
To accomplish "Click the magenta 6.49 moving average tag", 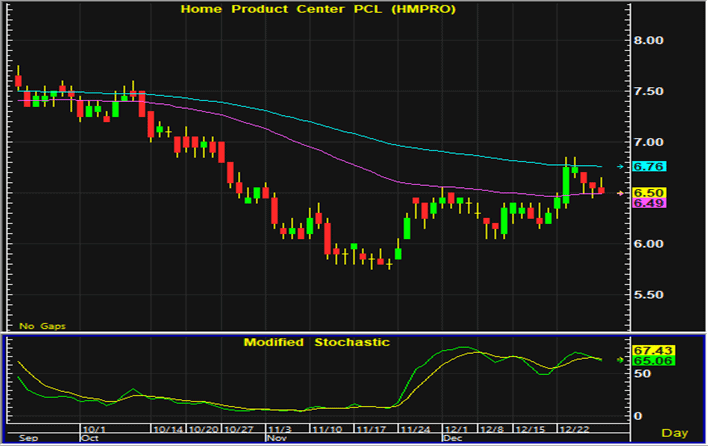I will point(650,203).
